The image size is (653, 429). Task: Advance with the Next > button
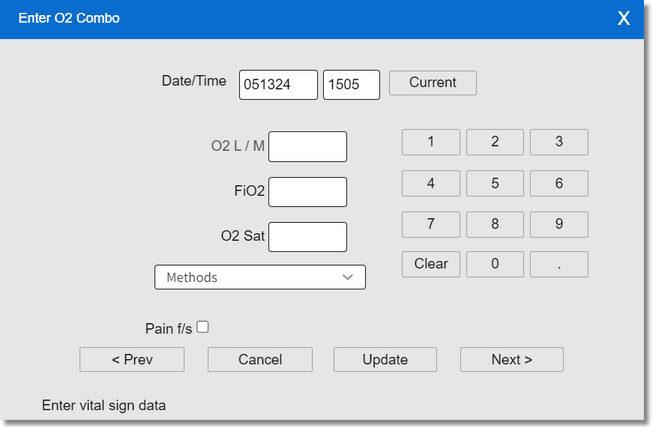512,359
